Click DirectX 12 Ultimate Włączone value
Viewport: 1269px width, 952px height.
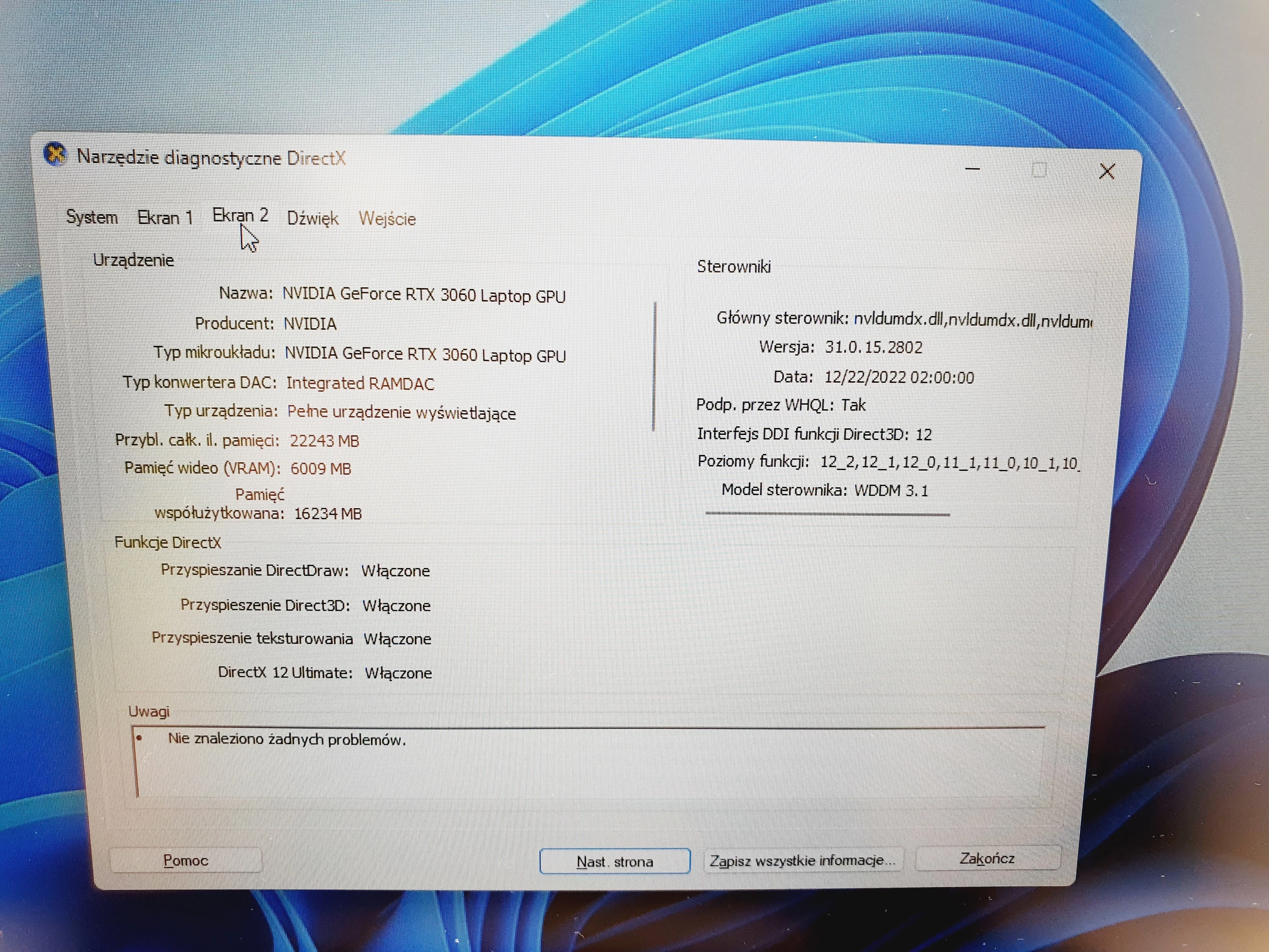coord(399,673)
